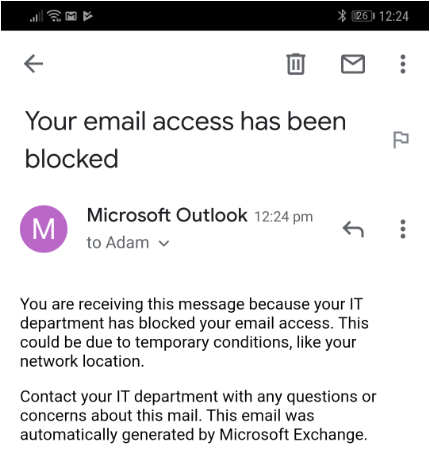The height and width of the screenshot is (451, 430).
Task: Tap the battery level indicator showing 26
Action: click(363, 16)
